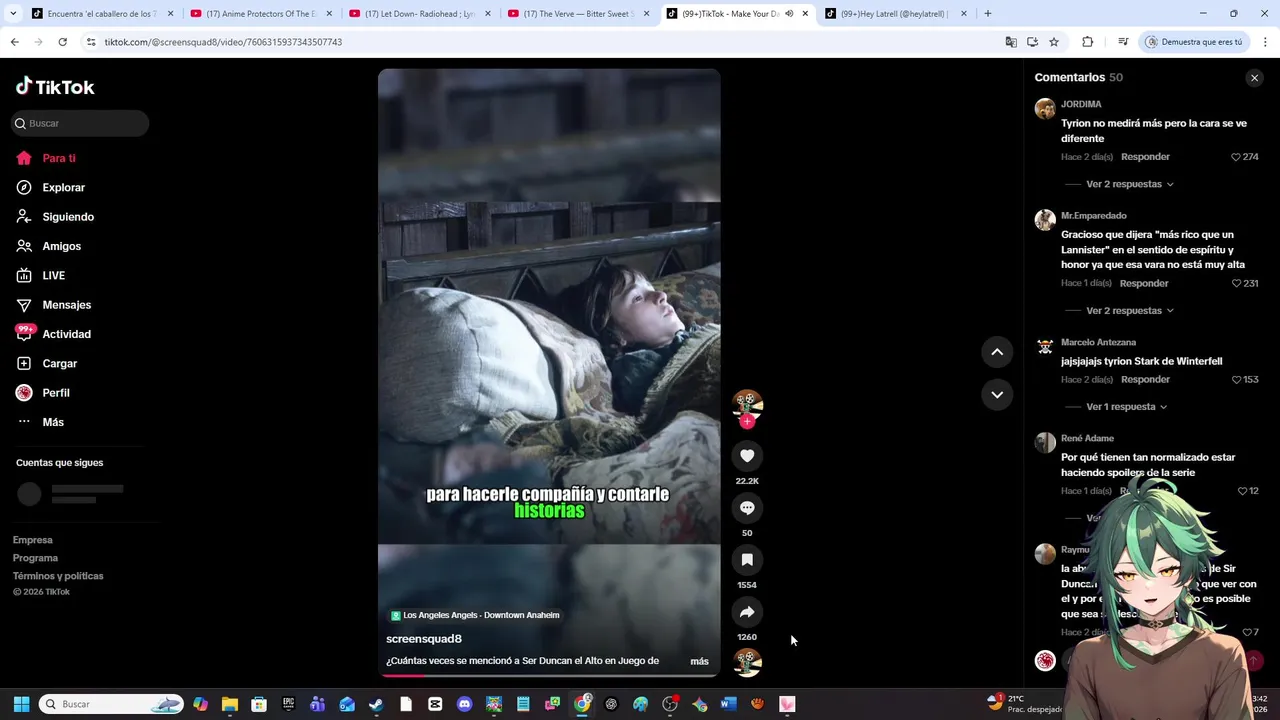This screenshot has width=1280, height=720.
Task: Open comments via the speech bubble icon
Action: (747, 508)
